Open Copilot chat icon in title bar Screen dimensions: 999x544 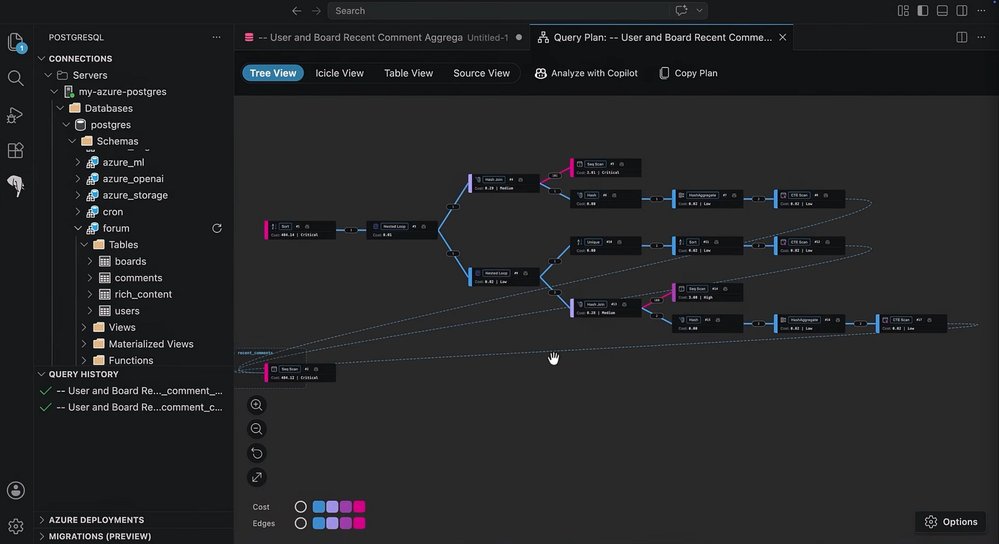[681, 10]
